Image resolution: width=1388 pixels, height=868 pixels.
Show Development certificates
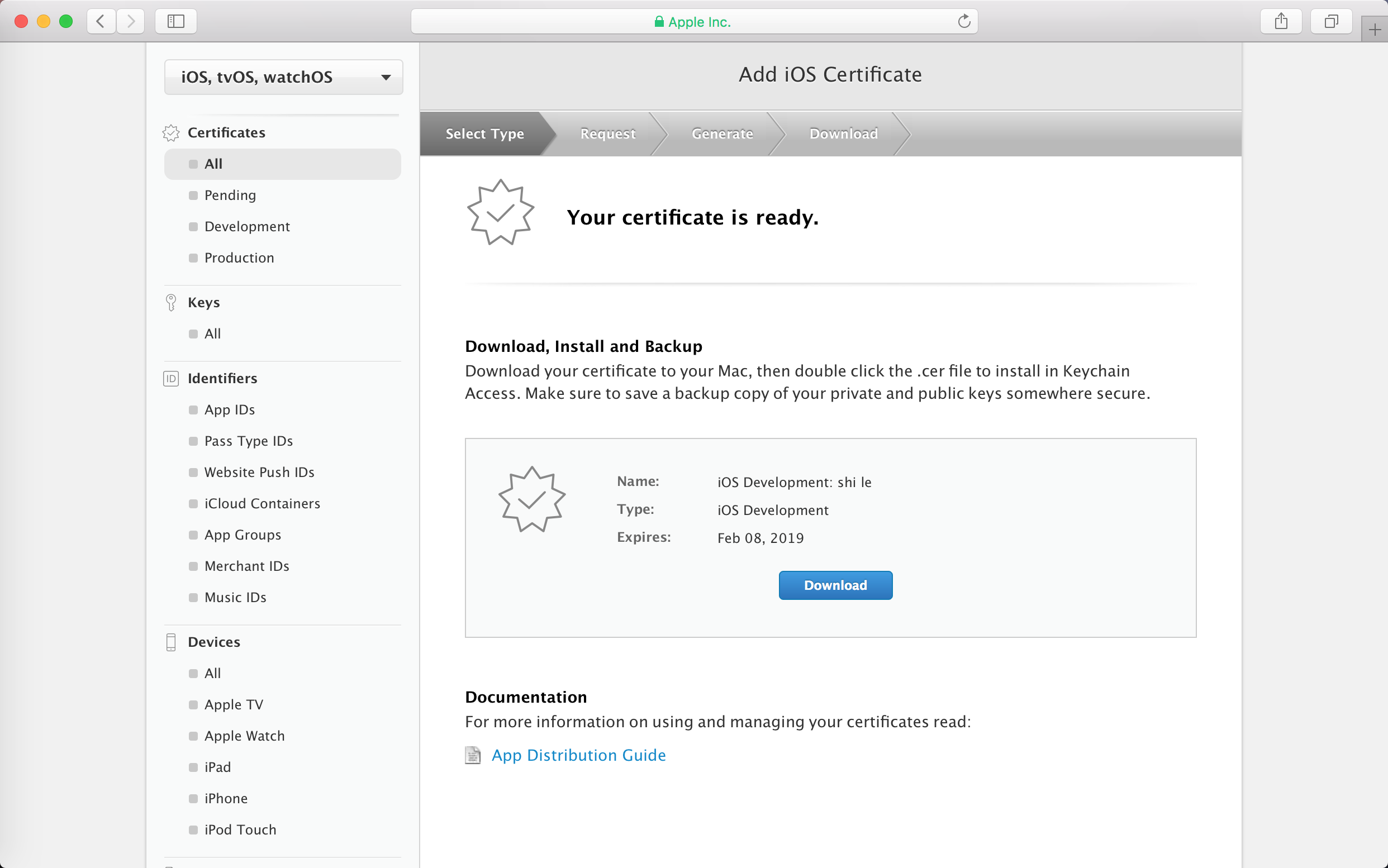pyautogui.click(x=247, y=227)
